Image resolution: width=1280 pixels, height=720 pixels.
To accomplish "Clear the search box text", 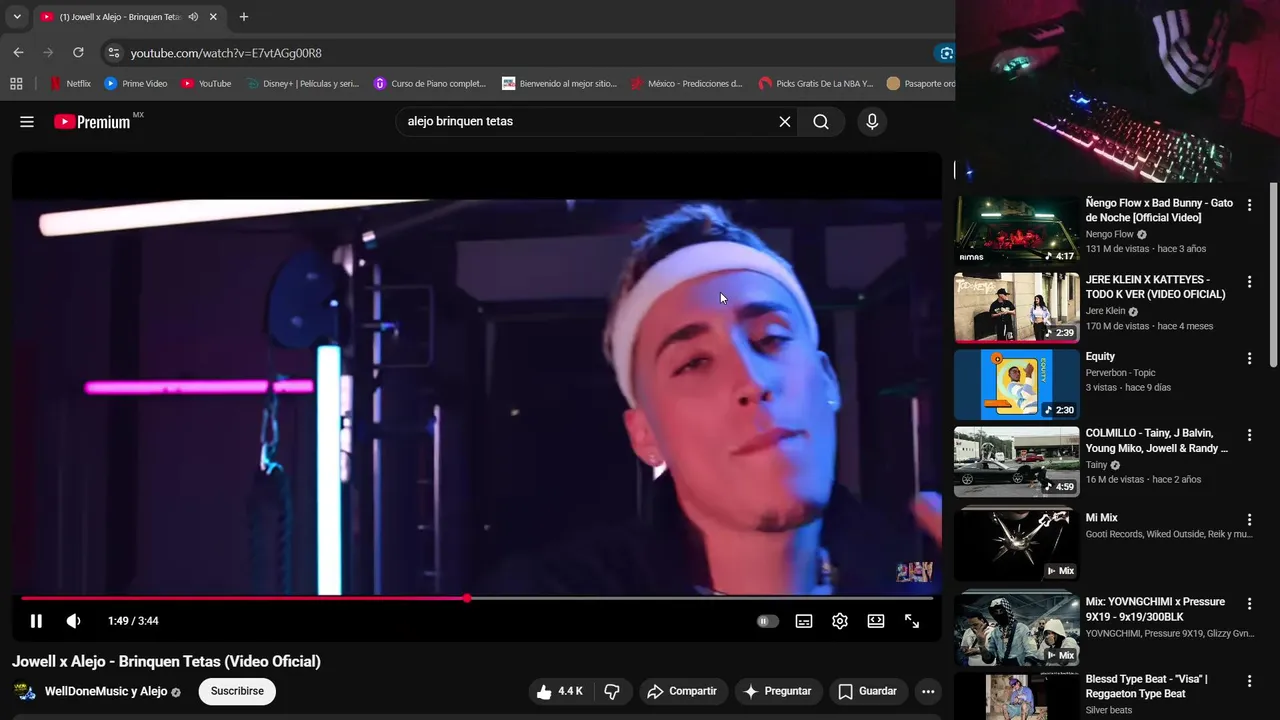I will (x=785, y=122).
